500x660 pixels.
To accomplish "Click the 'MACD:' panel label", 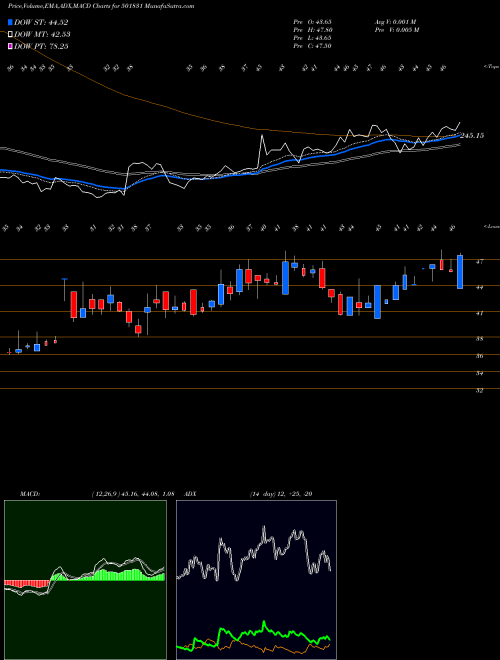I will pyautogui.click(x=29, y=494).
